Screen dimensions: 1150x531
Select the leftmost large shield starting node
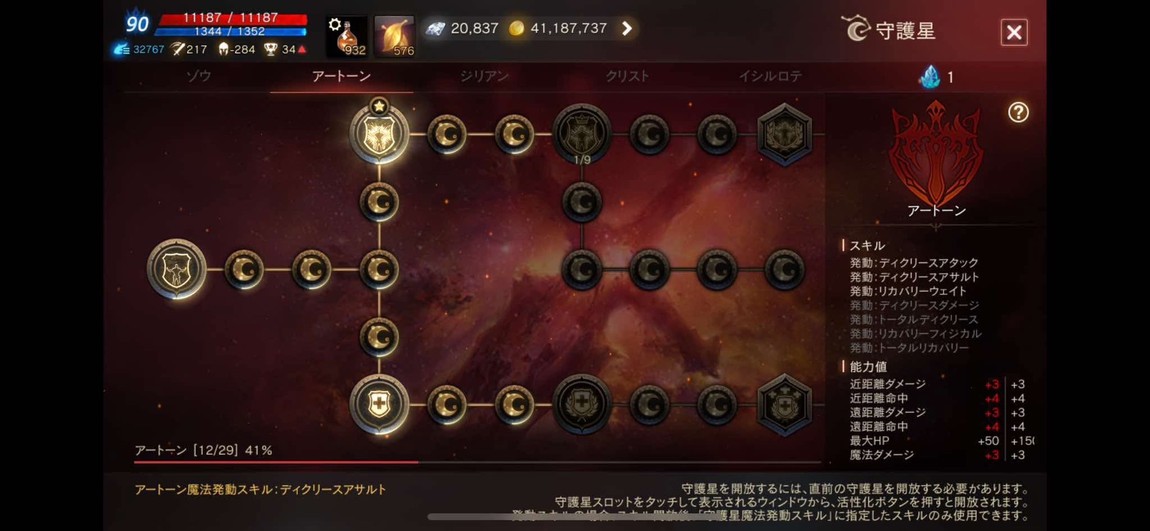177,268
